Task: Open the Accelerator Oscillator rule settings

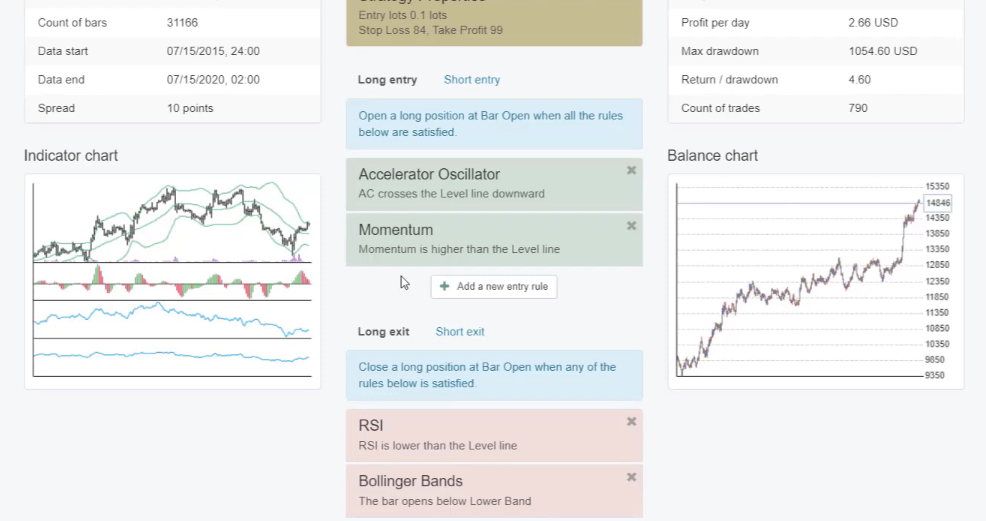Action: click(480, 183)
